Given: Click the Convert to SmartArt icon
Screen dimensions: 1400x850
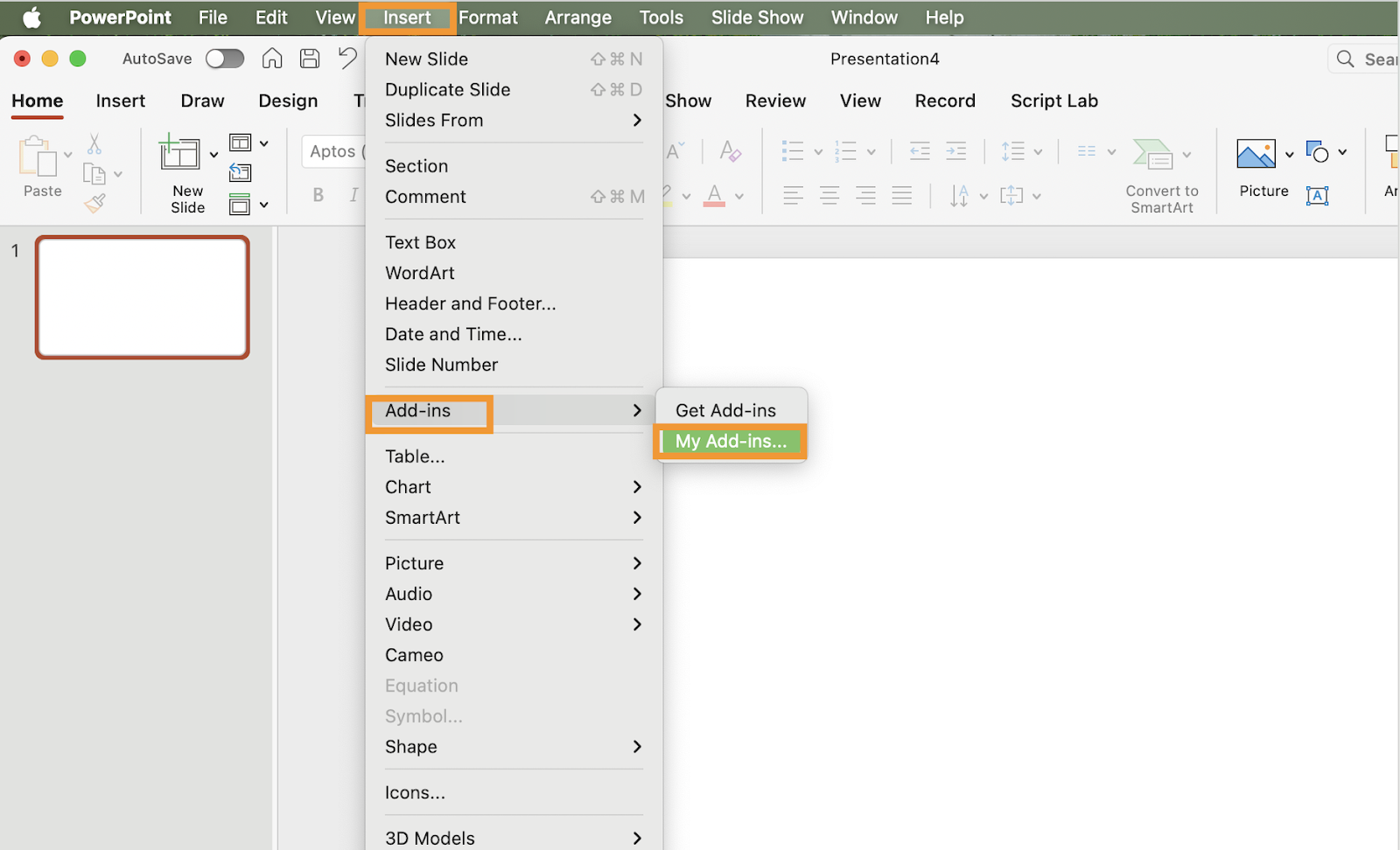Looking at the screenshot, I should coord(1152,154).
